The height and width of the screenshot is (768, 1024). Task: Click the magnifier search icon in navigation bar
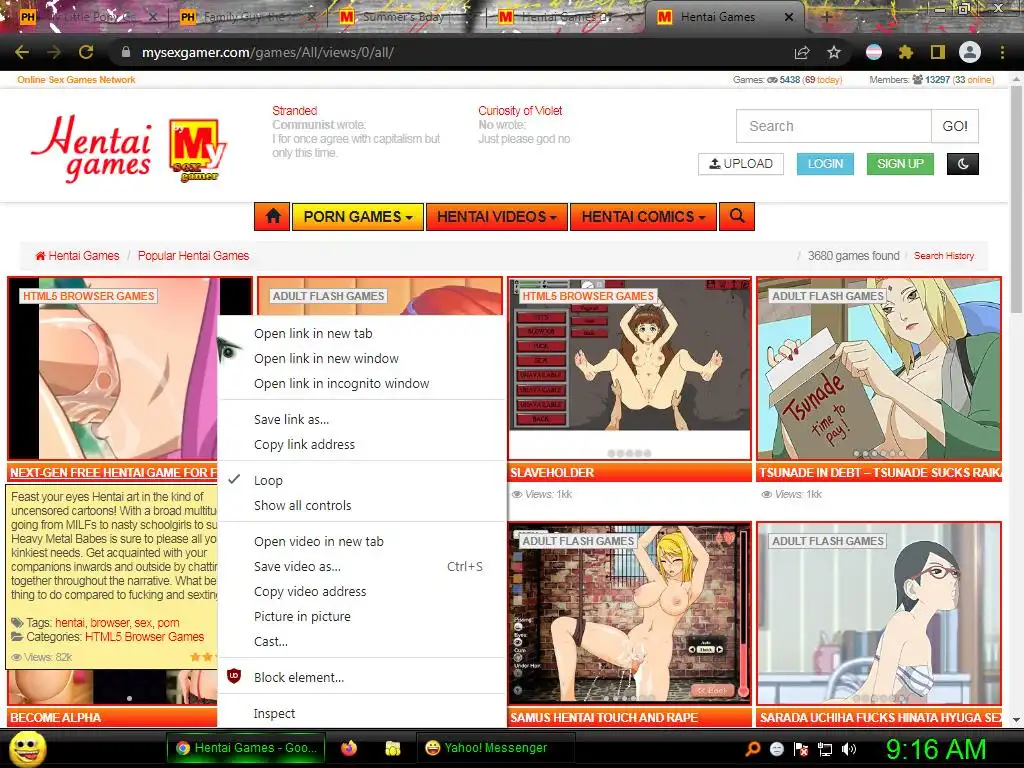coord(737,216)
